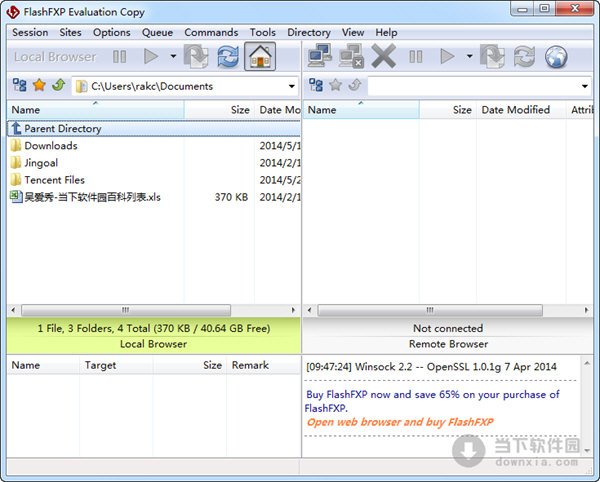Click the local path field C:\Users\rakc\Documents
600x482 pixels.
click(x=185, y=86)
